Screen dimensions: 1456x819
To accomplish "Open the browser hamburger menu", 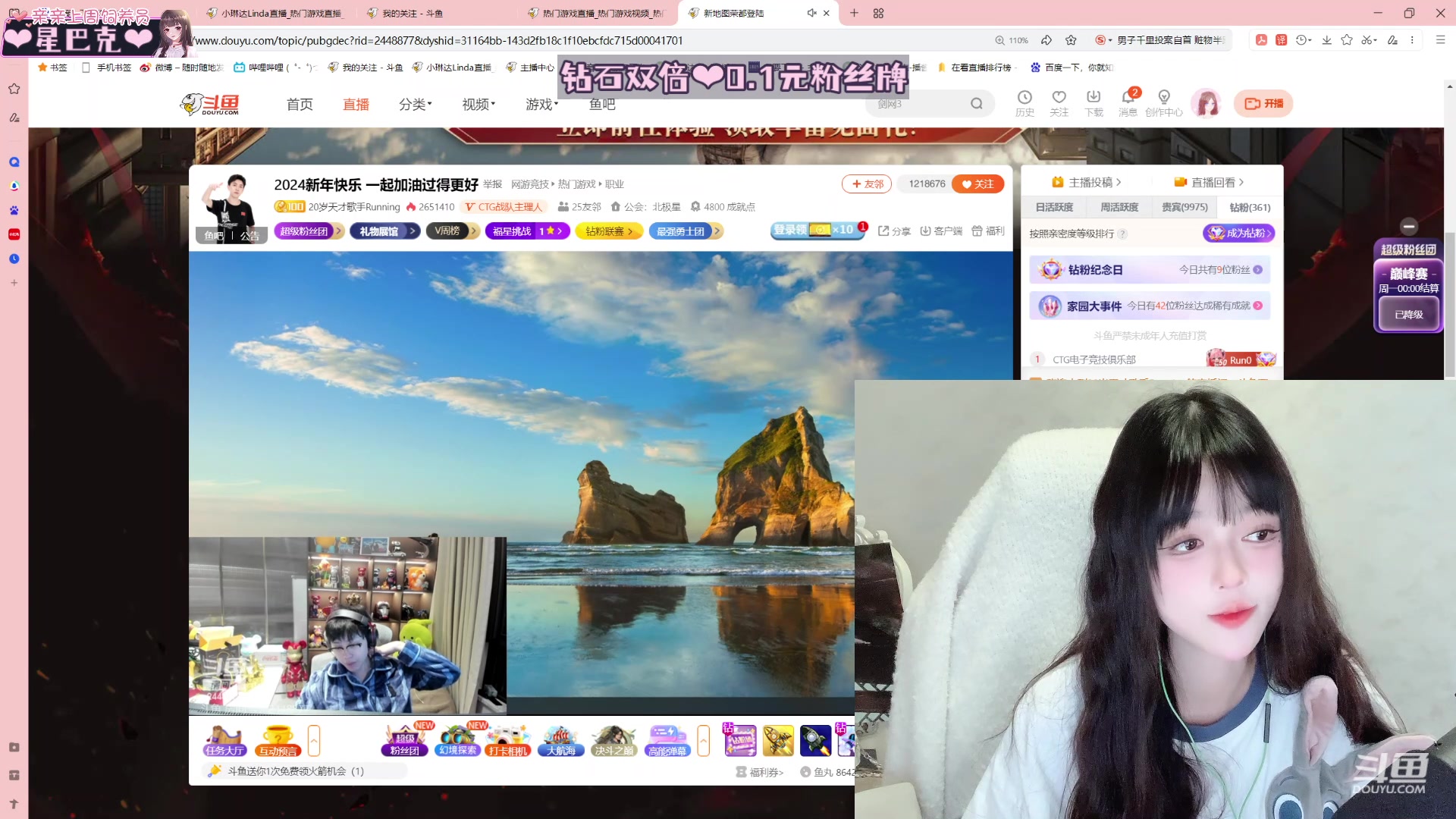I will pos(1440,40).
